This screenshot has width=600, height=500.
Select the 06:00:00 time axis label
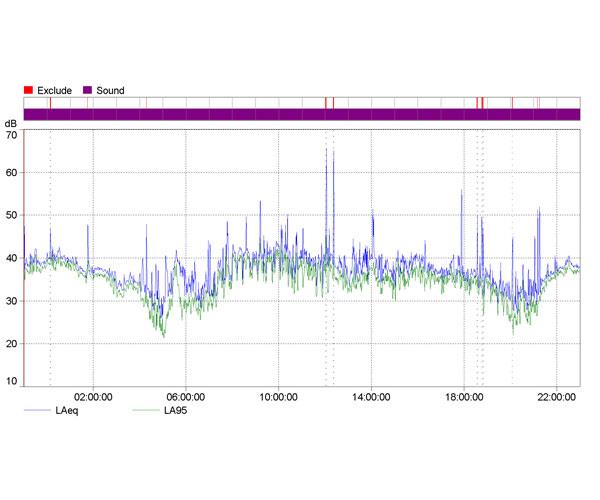(x=186, y=396)
